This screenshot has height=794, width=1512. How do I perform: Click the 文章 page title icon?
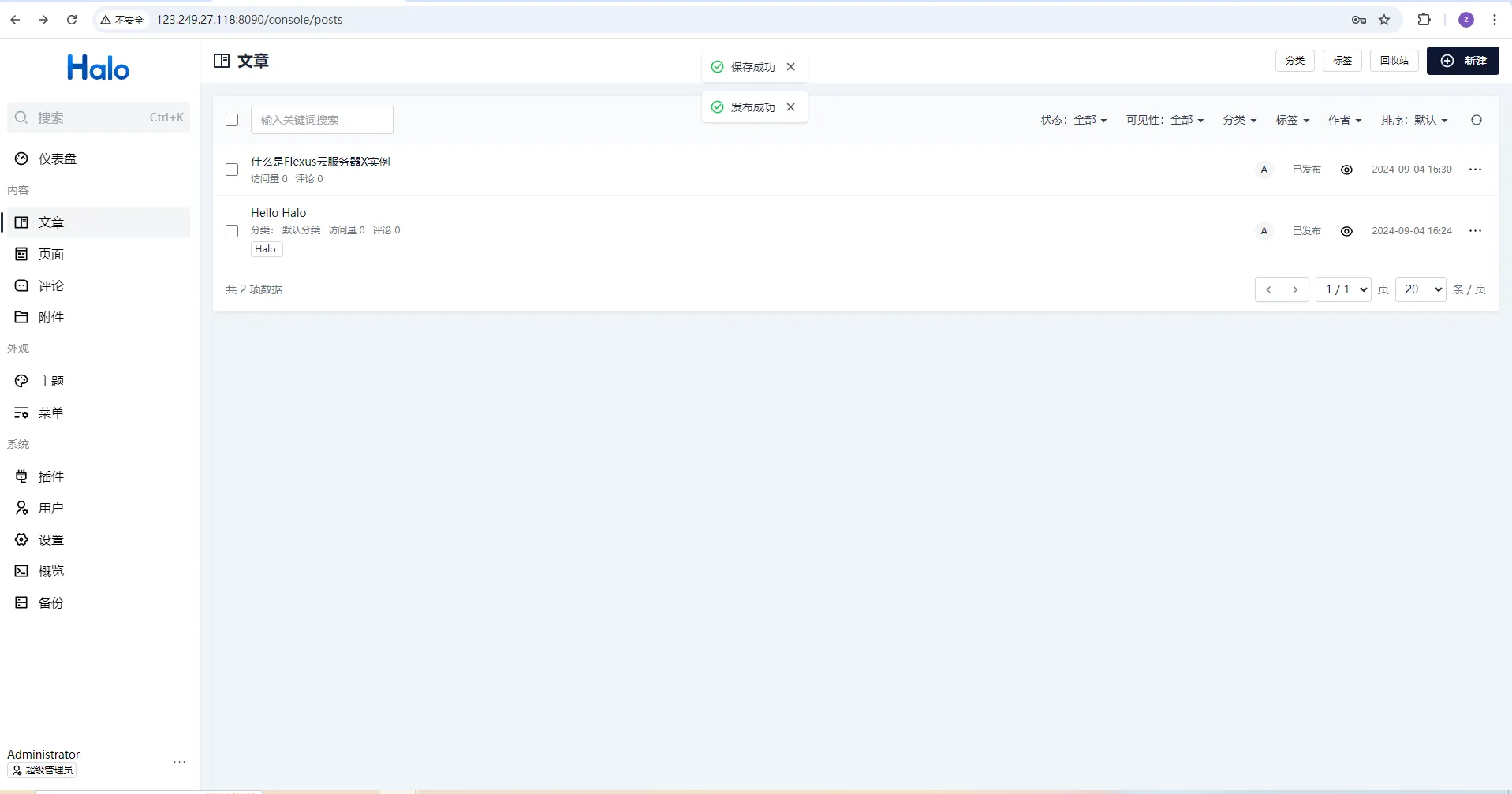point(222,61)
